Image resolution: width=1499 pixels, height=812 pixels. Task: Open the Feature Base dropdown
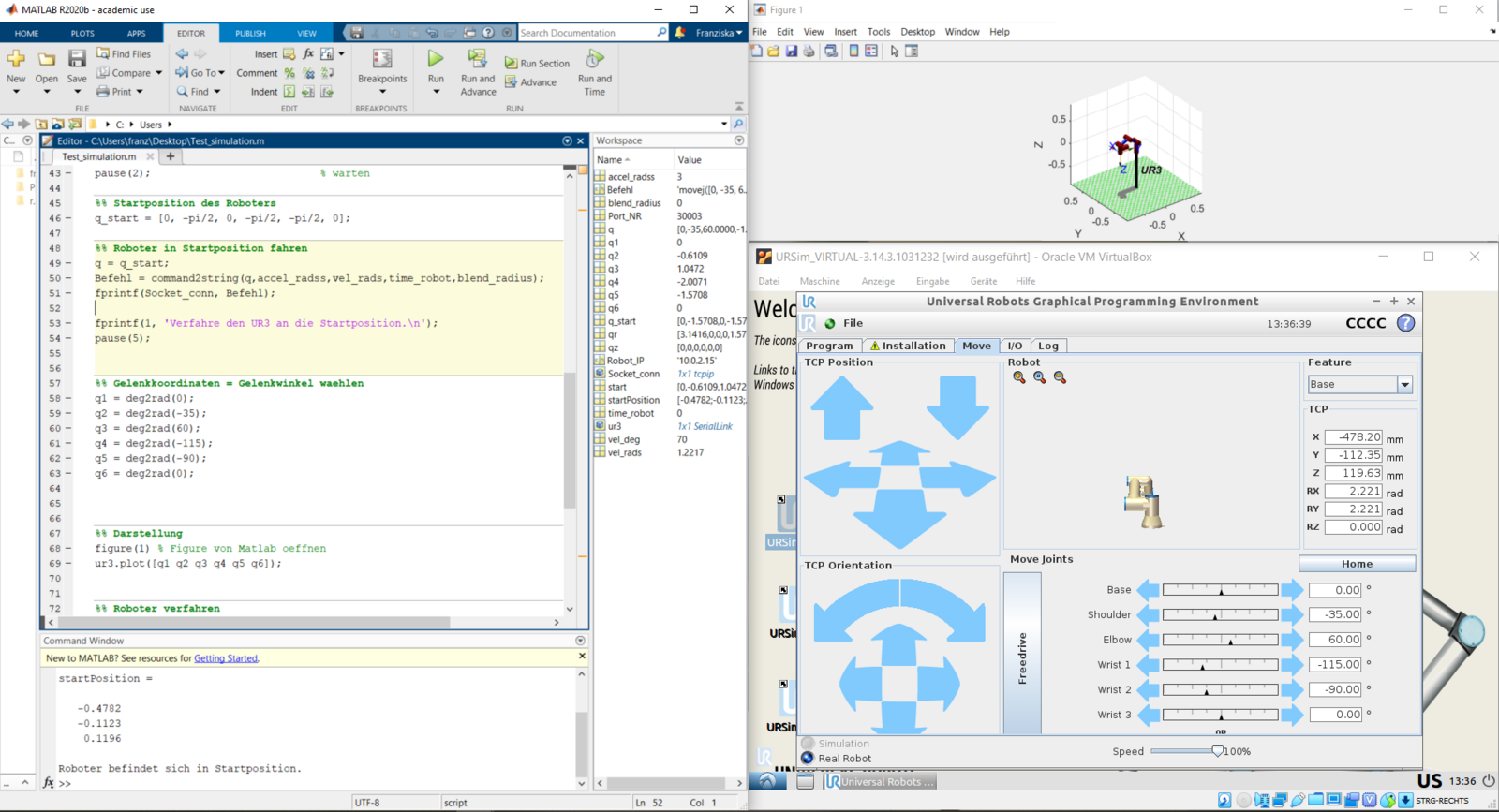[1404, 385]
